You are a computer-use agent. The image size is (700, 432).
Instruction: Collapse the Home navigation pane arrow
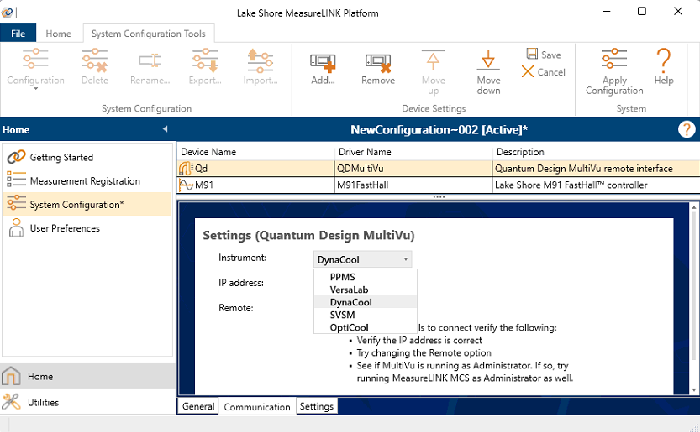pyautogui.click(x=165, y=129)
